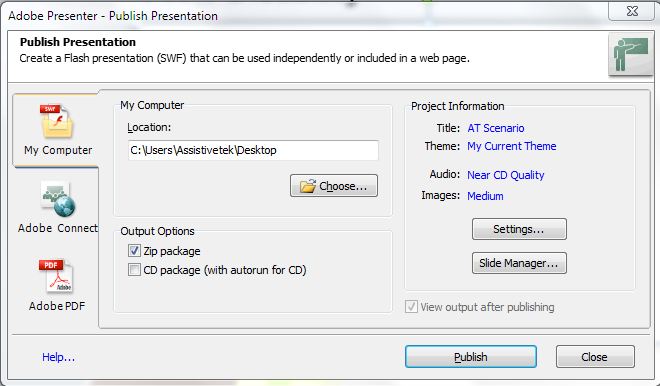Click the Medium images quality link
This screenshot has width=660, height=386.
(485, 196)
